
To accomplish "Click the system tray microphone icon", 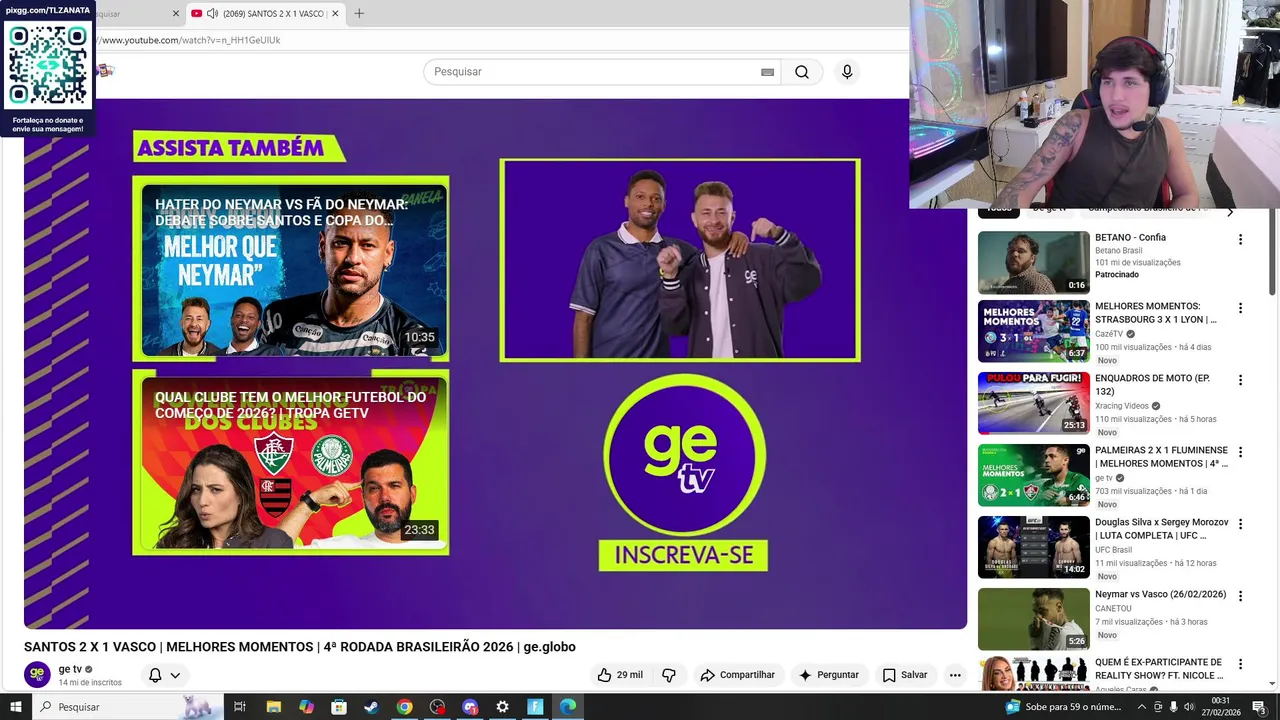I will [x=1173, y=707].
